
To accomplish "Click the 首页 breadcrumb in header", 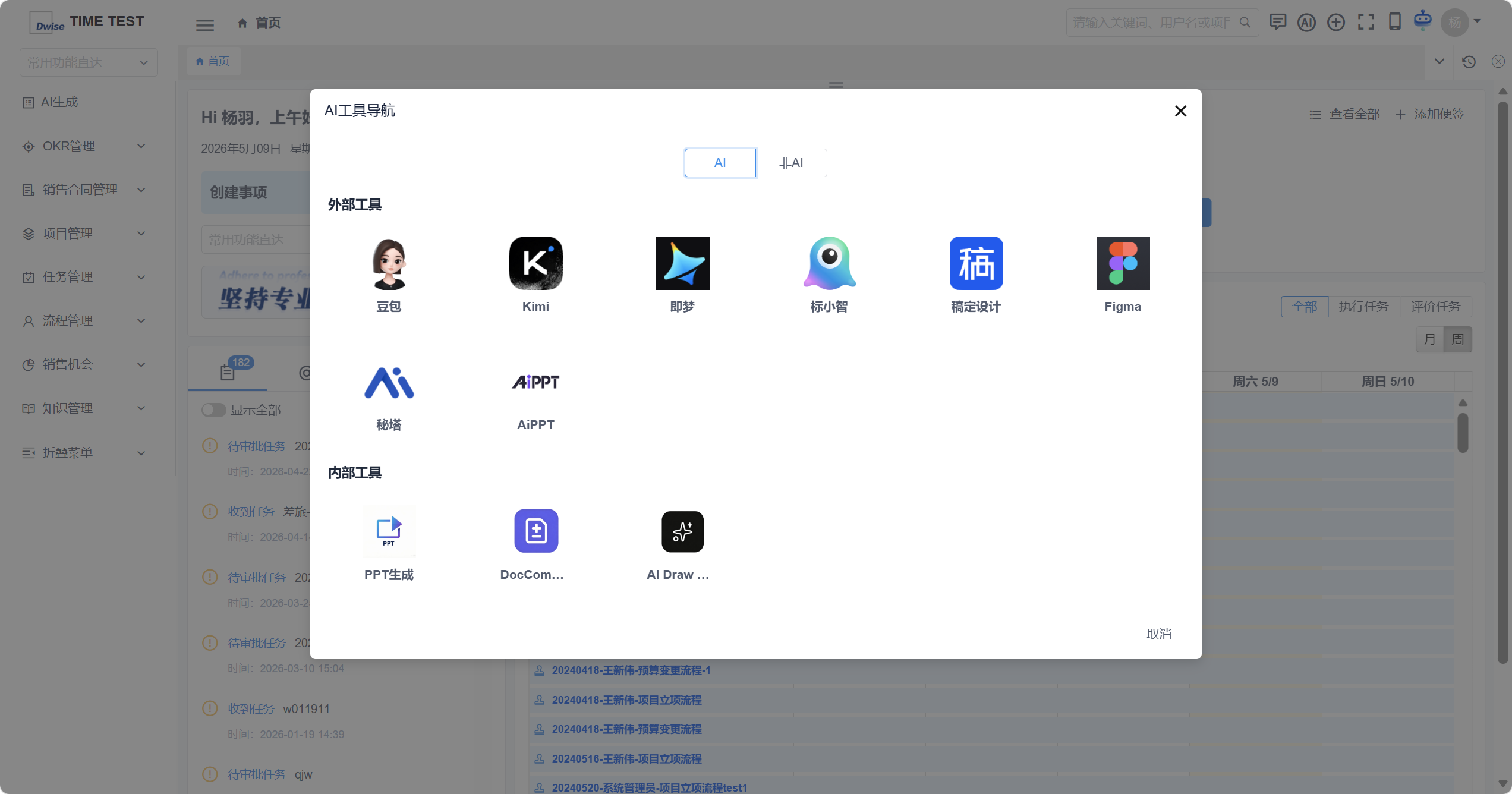I will (x=259, y=23).
